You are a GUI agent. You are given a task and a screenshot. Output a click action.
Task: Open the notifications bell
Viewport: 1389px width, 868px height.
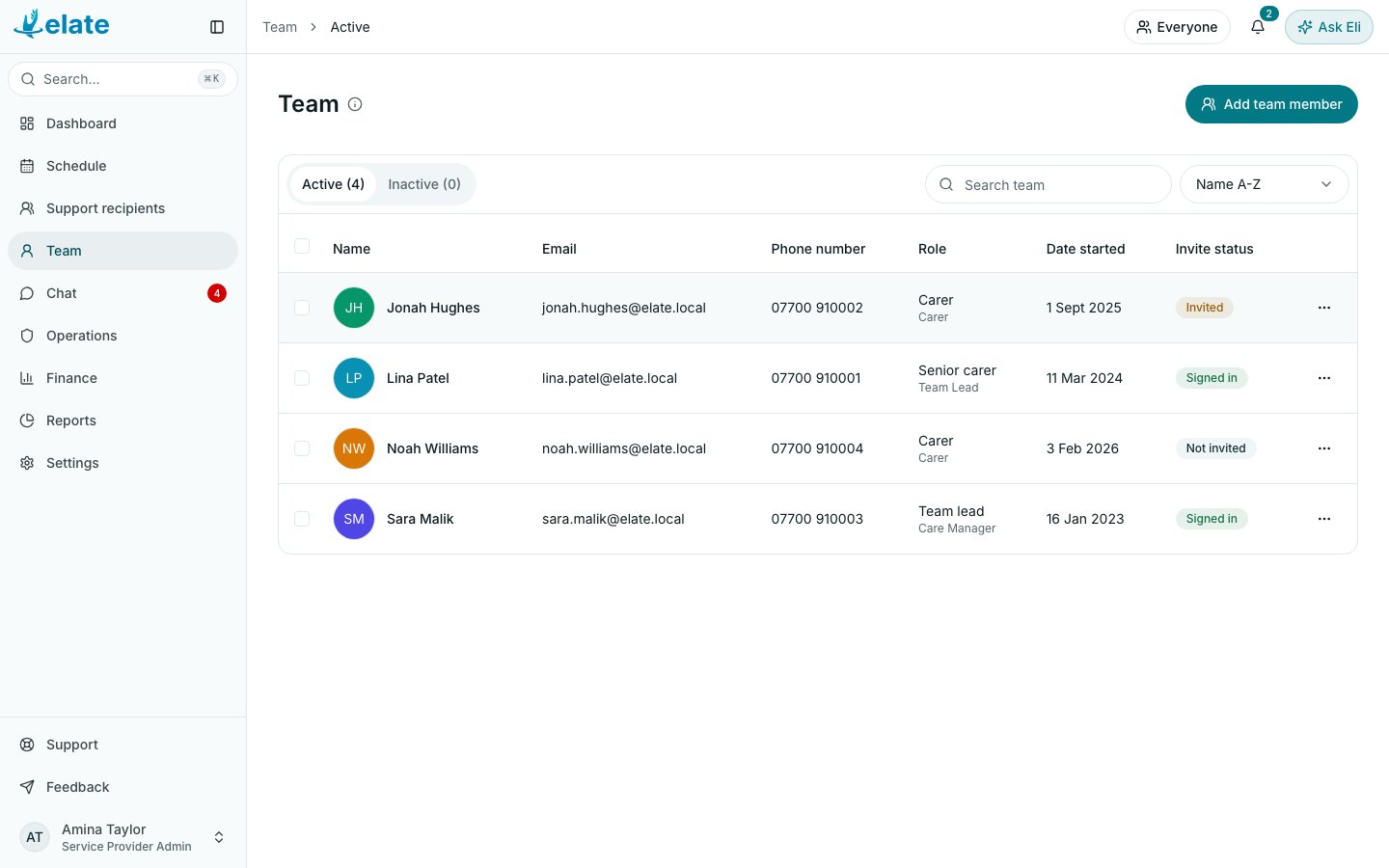[x=1258, y=27]
